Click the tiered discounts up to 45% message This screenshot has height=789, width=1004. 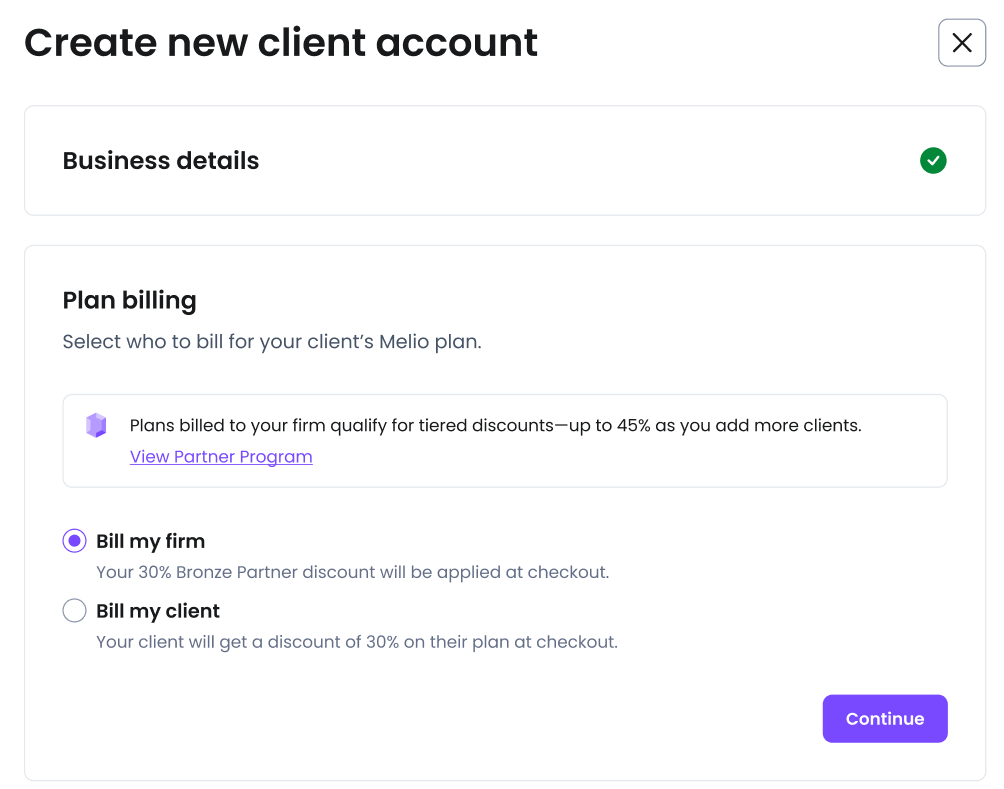pyautogui.click(x=495, y=426)
